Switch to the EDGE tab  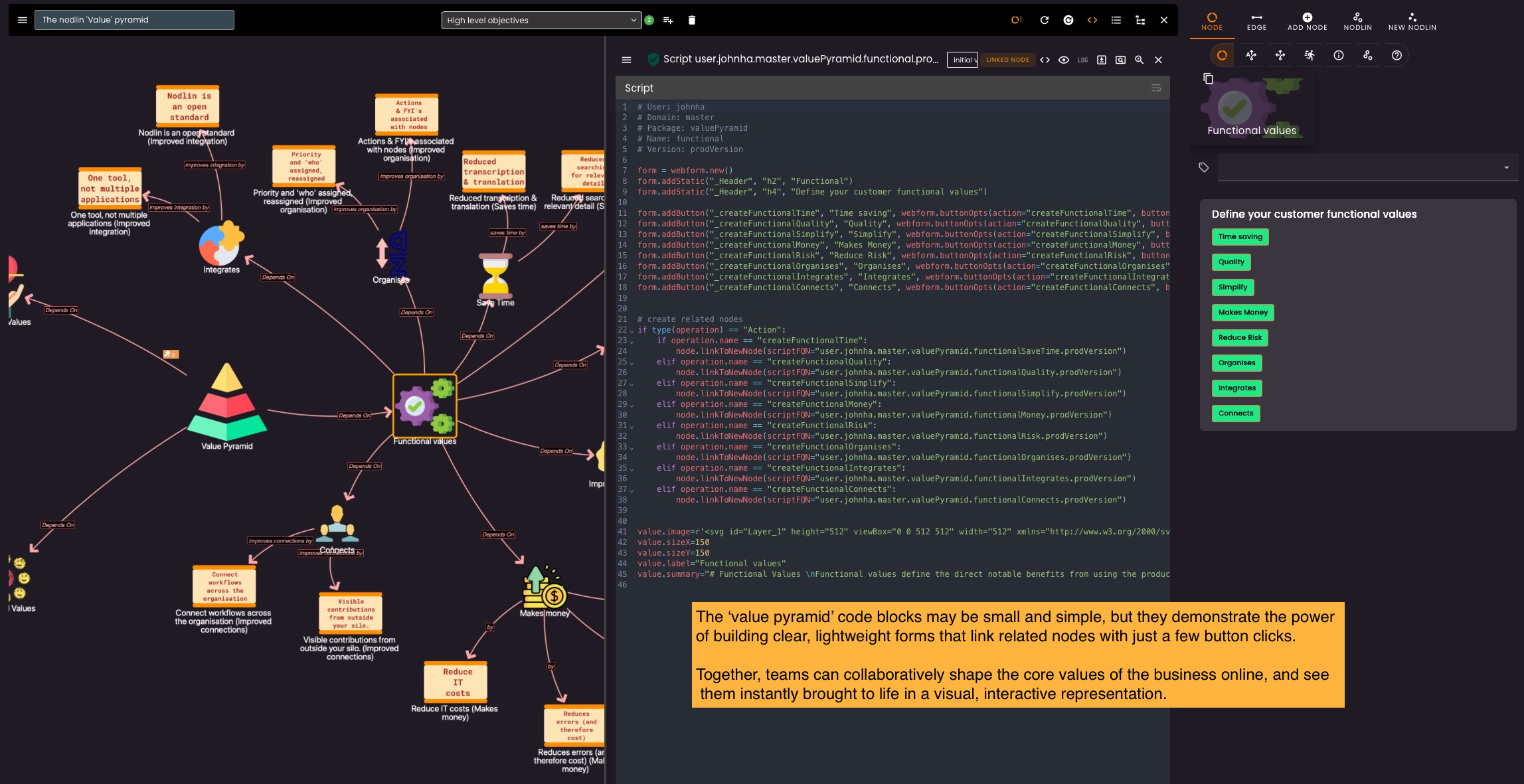tap(1256, 21)
